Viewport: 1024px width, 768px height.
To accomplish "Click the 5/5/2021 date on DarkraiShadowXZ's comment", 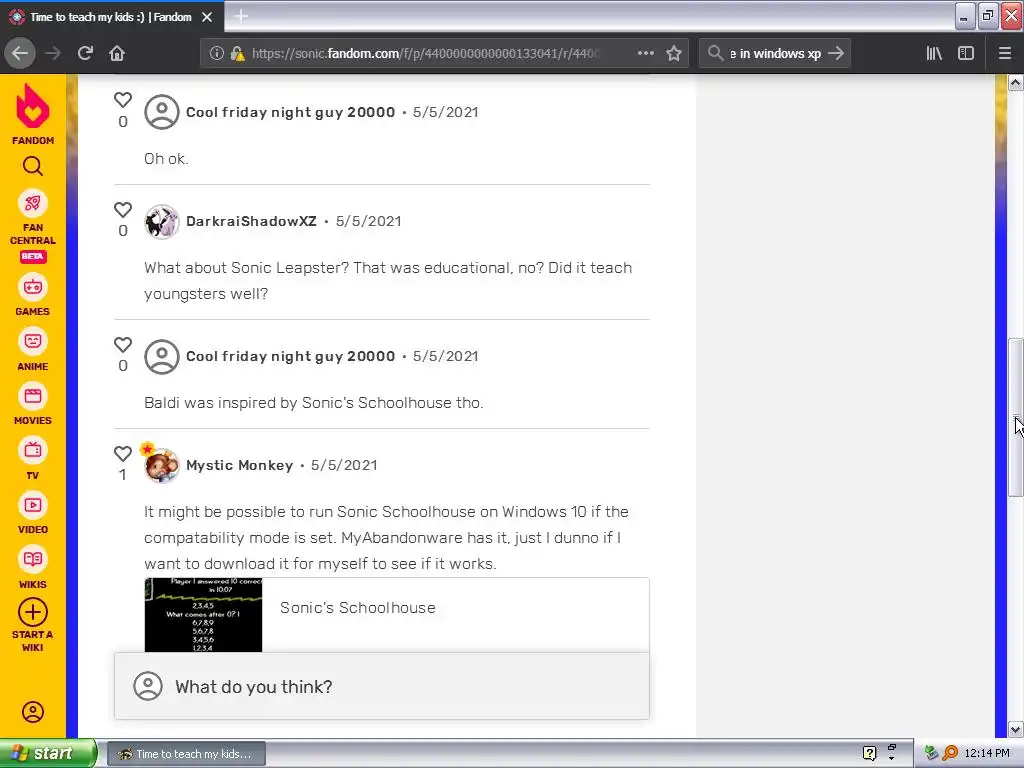I will (368, 221).
